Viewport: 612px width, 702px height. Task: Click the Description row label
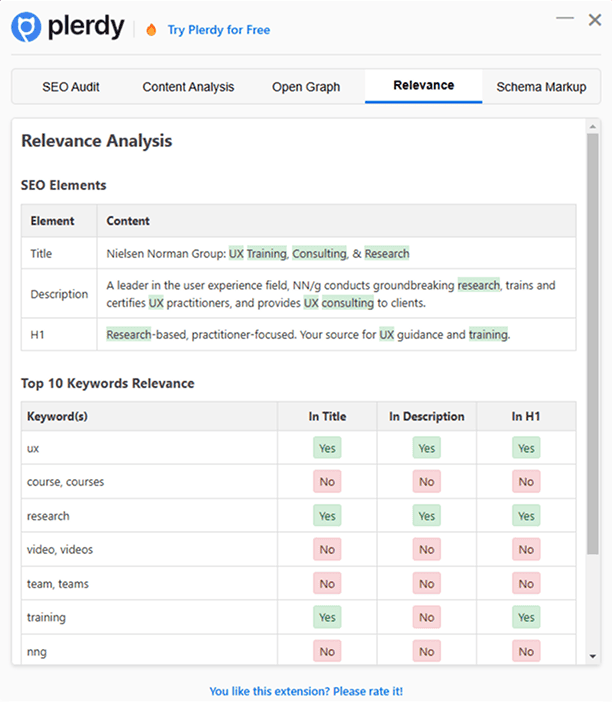pos(59,294)
